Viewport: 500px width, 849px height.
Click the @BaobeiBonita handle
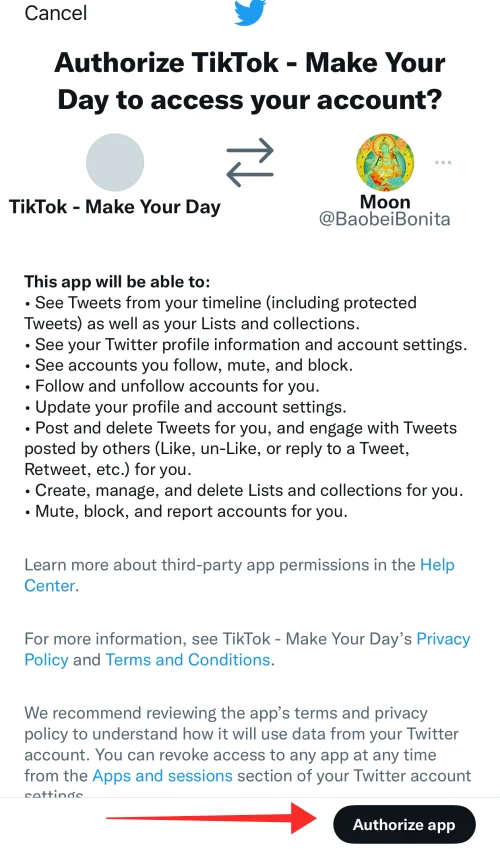(x=385, y=219)
